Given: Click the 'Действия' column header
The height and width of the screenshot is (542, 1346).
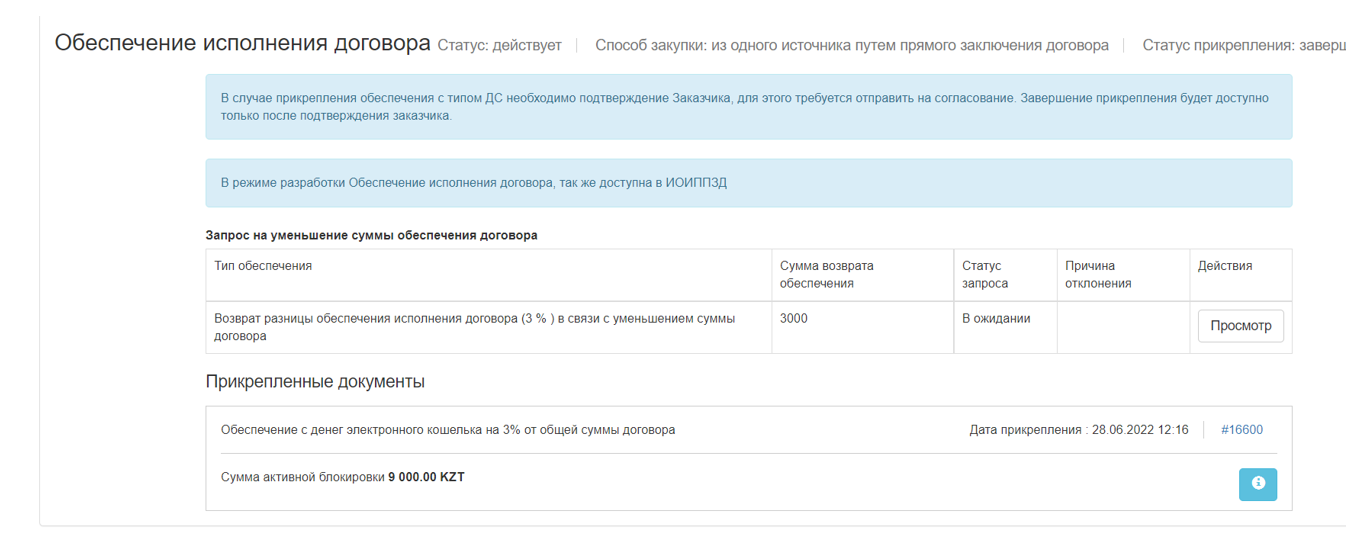Looking at the screenshot, I should pos(1225,266).
